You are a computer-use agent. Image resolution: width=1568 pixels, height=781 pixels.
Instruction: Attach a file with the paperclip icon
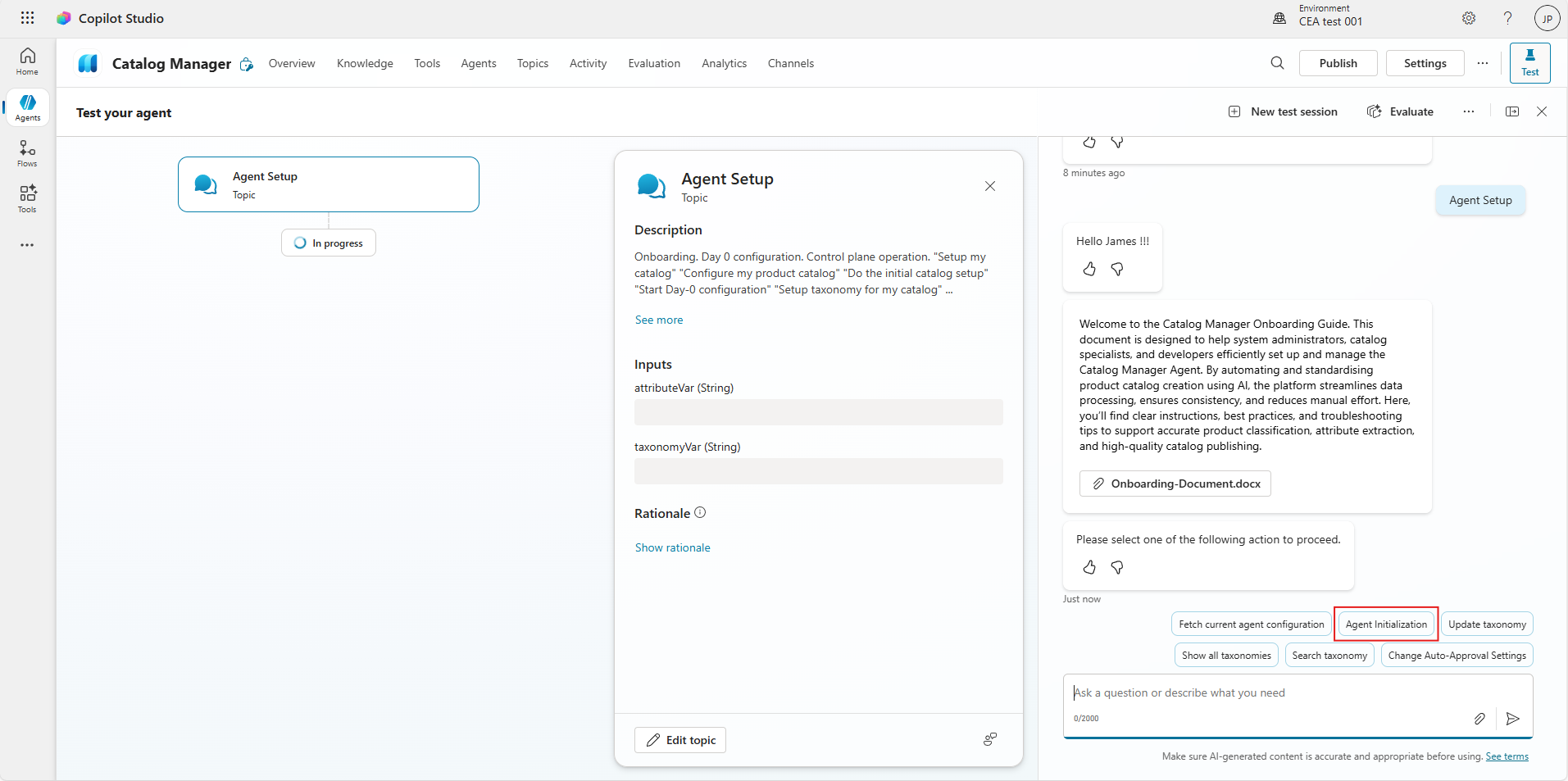click(1479, 719)
